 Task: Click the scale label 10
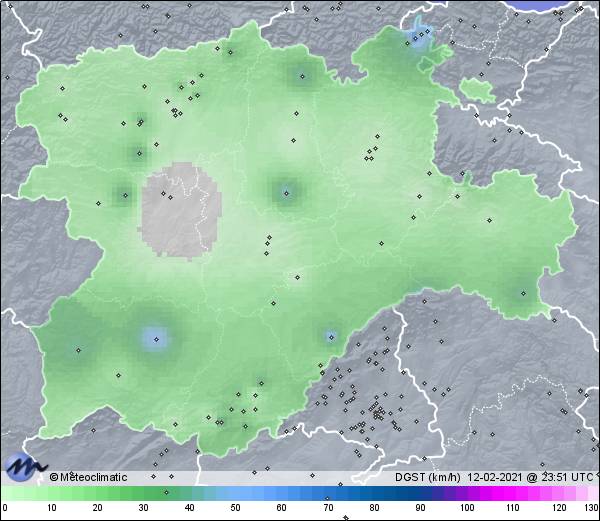pyautogui.click(x=52, y=508)
